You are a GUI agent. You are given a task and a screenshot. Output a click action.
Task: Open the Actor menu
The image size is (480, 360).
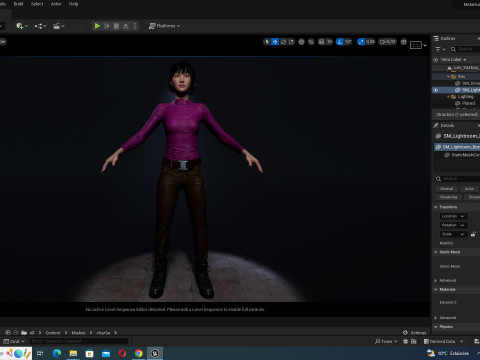click(56, 4)
